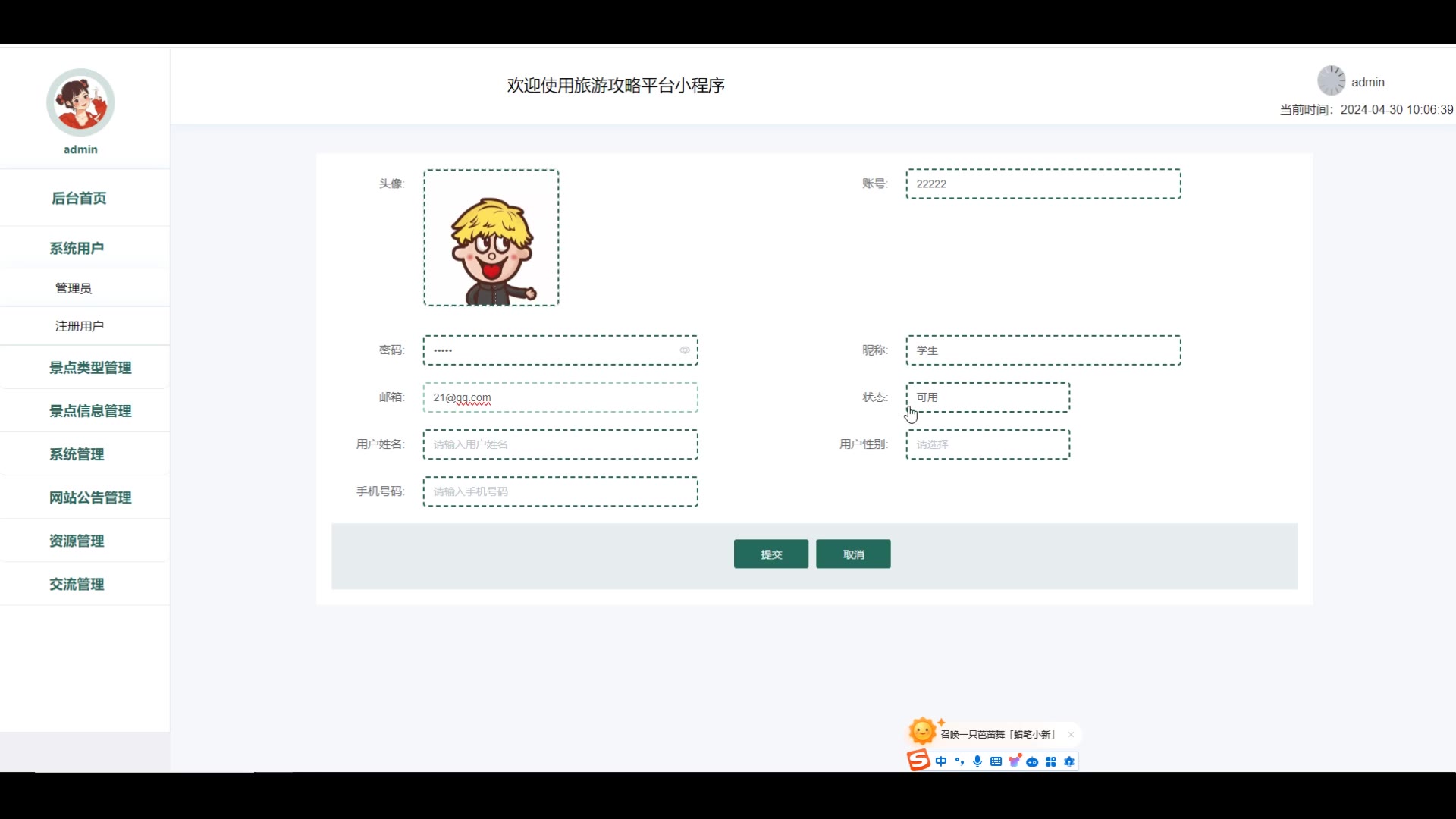Click the 取消 cancel button
The image size is (1456, 819).
click(853, 554)
